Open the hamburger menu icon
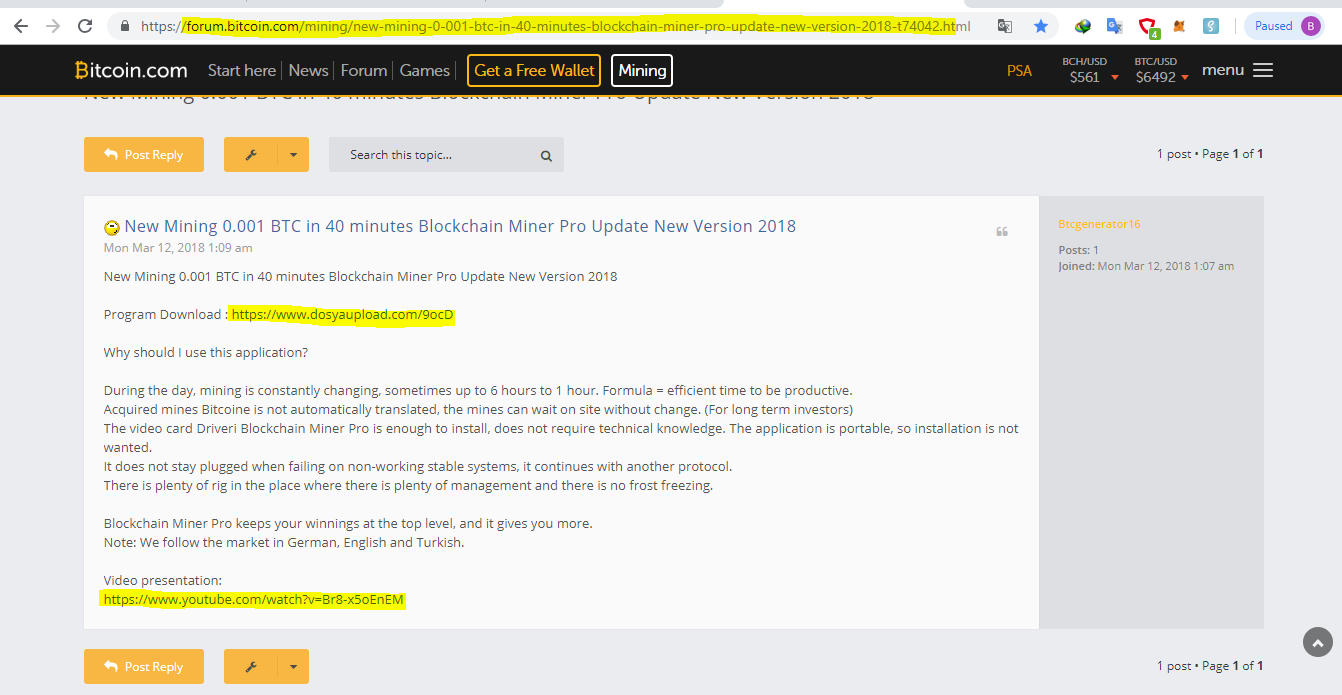 pyautogui.click(x=1263, y=70)
